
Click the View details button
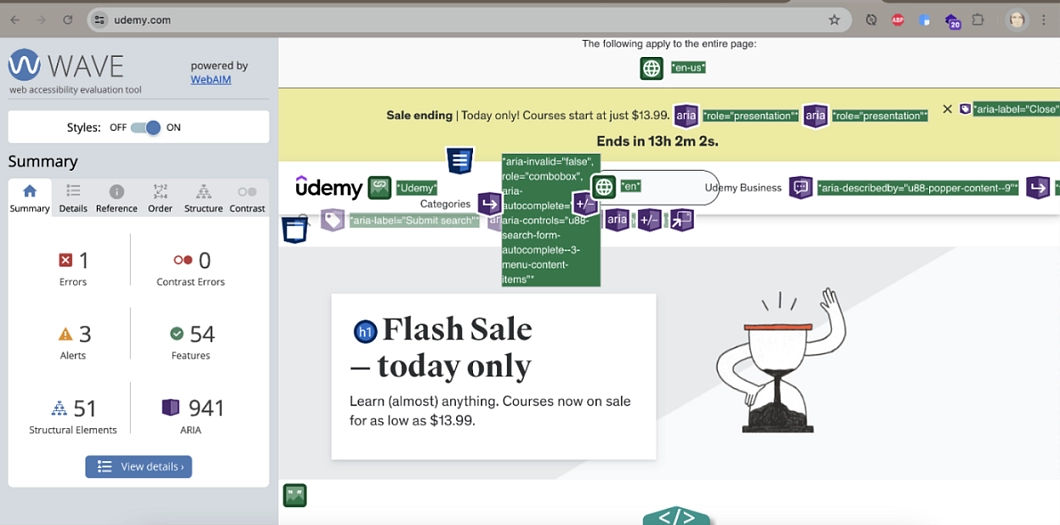tap(139, 466)
